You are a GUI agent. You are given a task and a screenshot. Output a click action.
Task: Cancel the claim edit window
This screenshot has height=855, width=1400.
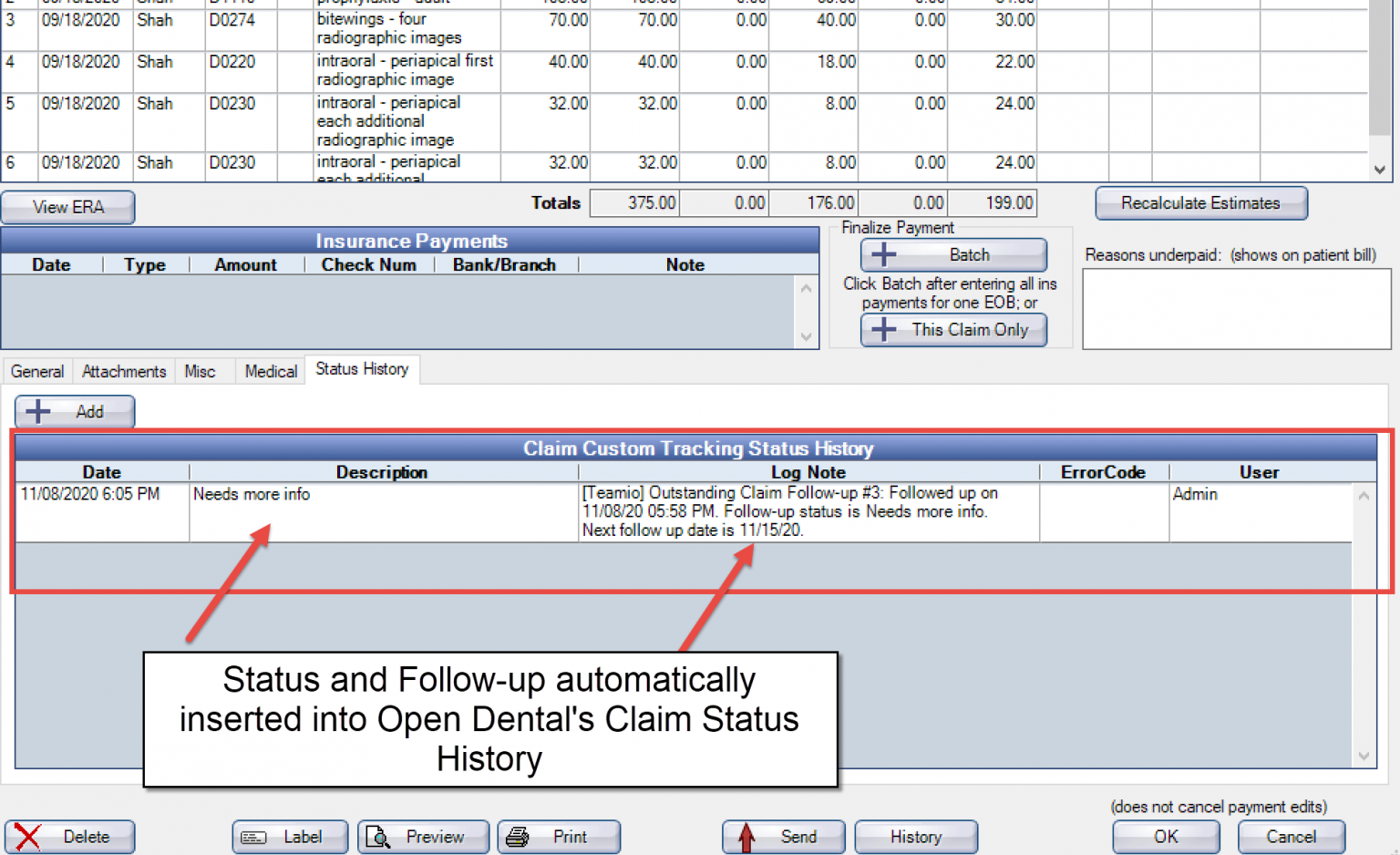(x=1291, y=837)
